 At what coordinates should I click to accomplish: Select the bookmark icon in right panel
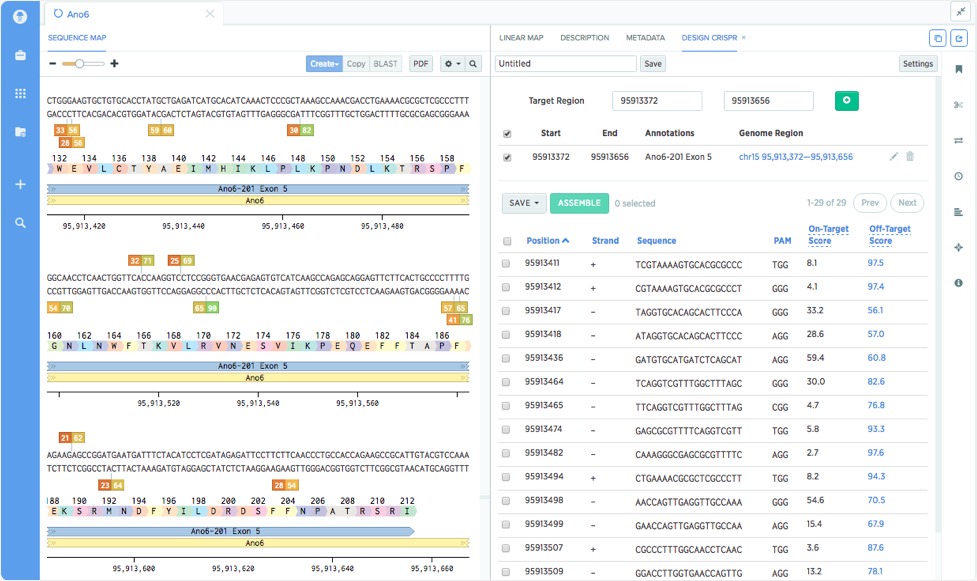(958, 71)
